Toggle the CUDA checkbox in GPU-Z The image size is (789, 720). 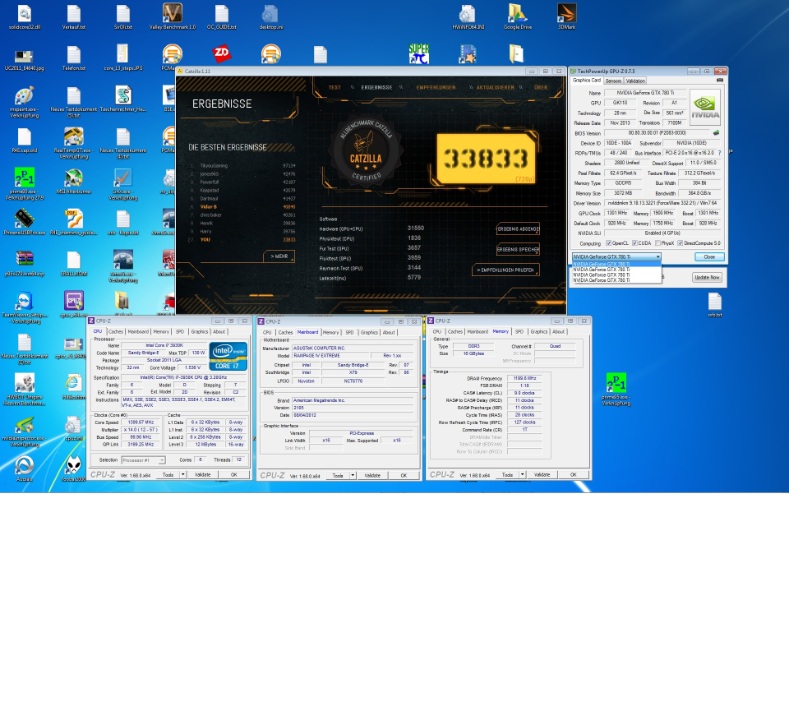click(x=635, y=243)
